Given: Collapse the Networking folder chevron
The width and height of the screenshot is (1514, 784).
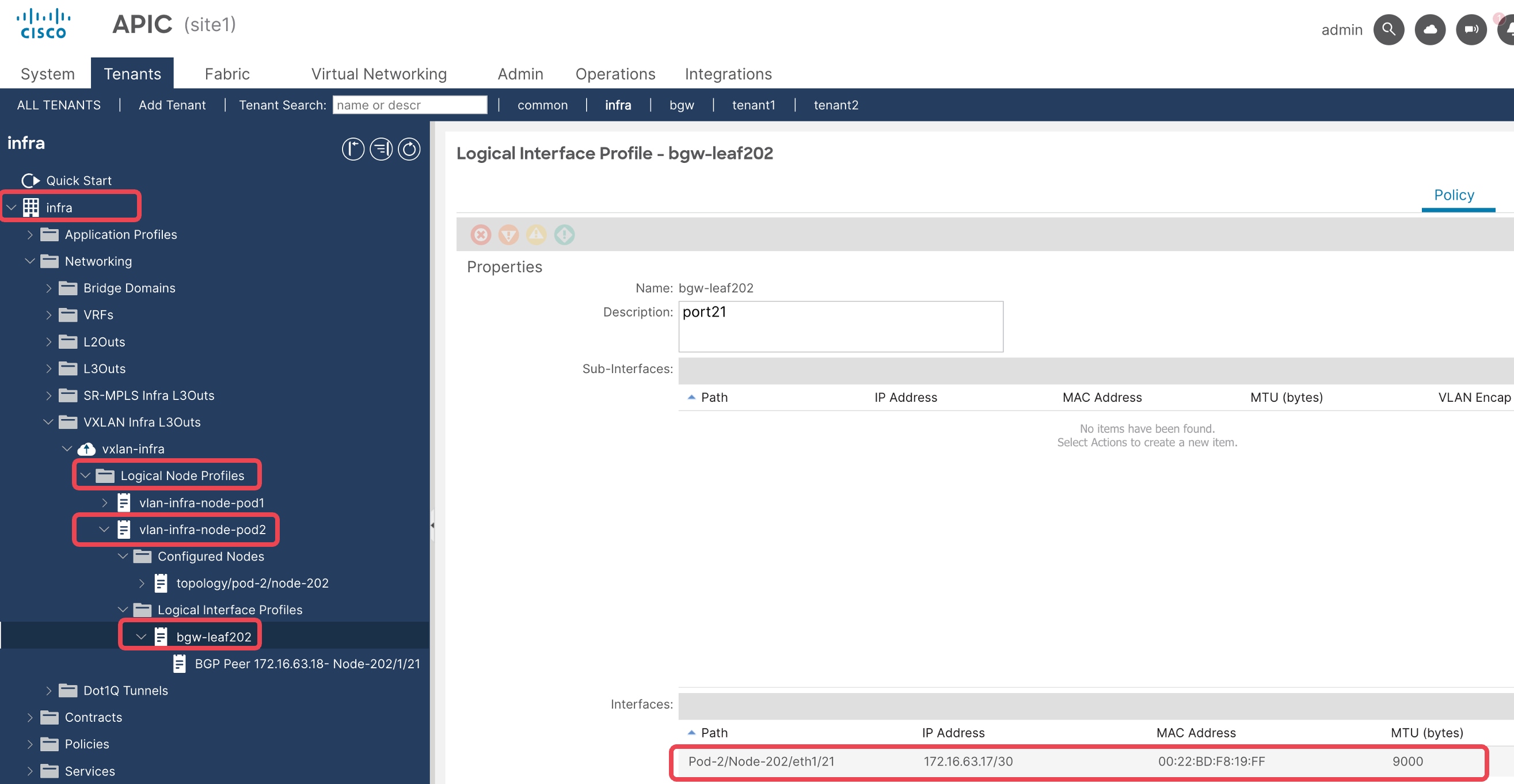Looking at the screenshot, I should [x=30, y=261].
